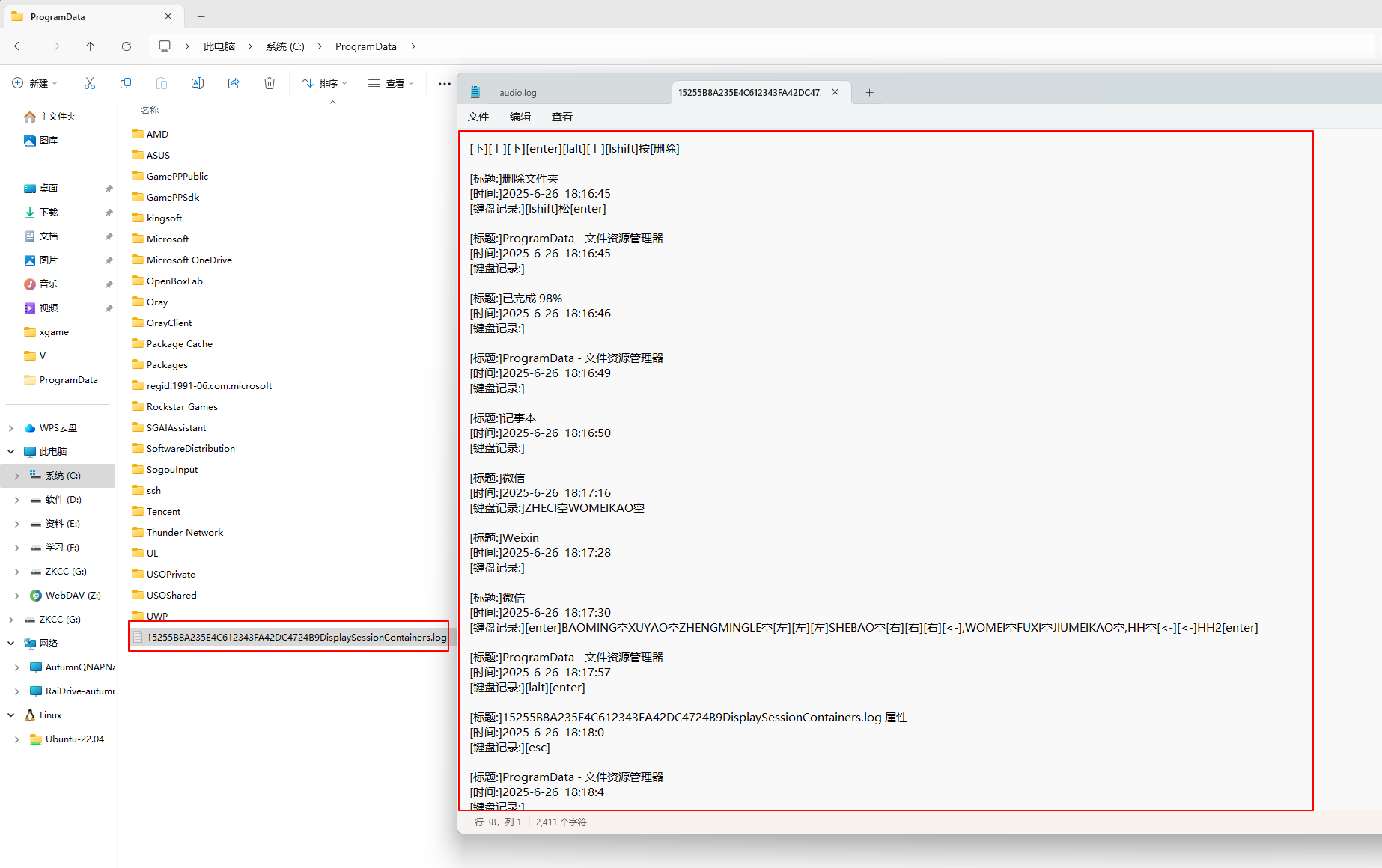The width and height of the screenshot is (1382, 868).
Task: Expand the WPS云盘 tree node
Action: click(x=10, y=428)
